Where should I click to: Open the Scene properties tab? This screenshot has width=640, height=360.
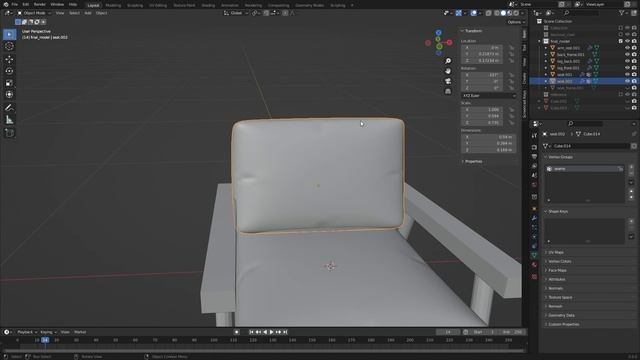534,176
